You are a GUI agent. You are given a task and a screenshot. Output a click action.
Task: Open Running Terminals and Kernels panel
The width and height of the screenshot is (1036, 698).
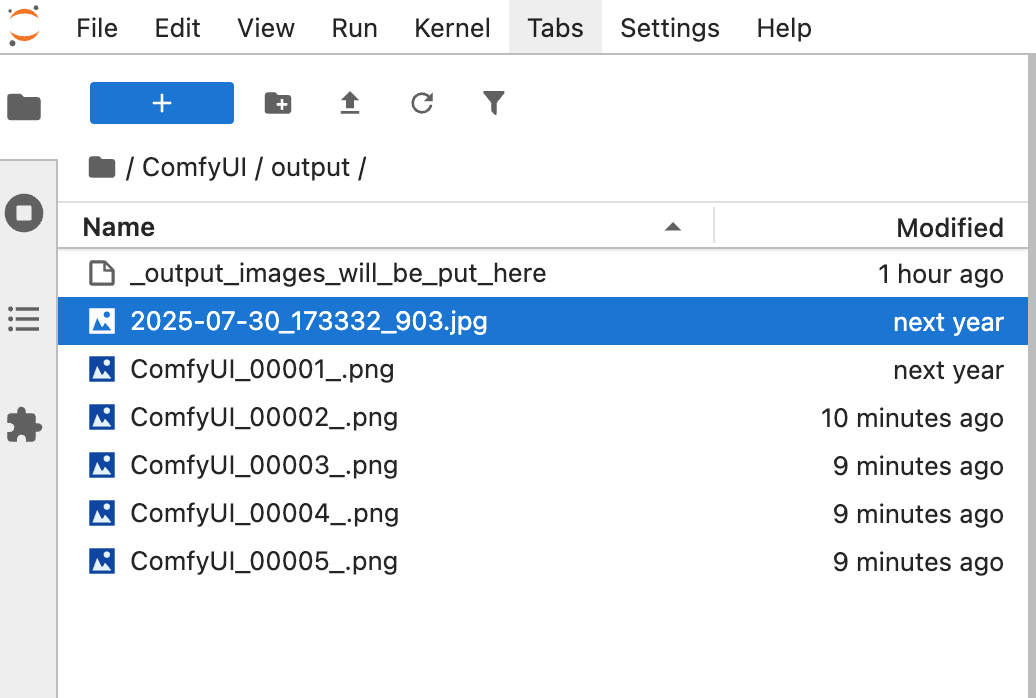[x=24, y=213]
